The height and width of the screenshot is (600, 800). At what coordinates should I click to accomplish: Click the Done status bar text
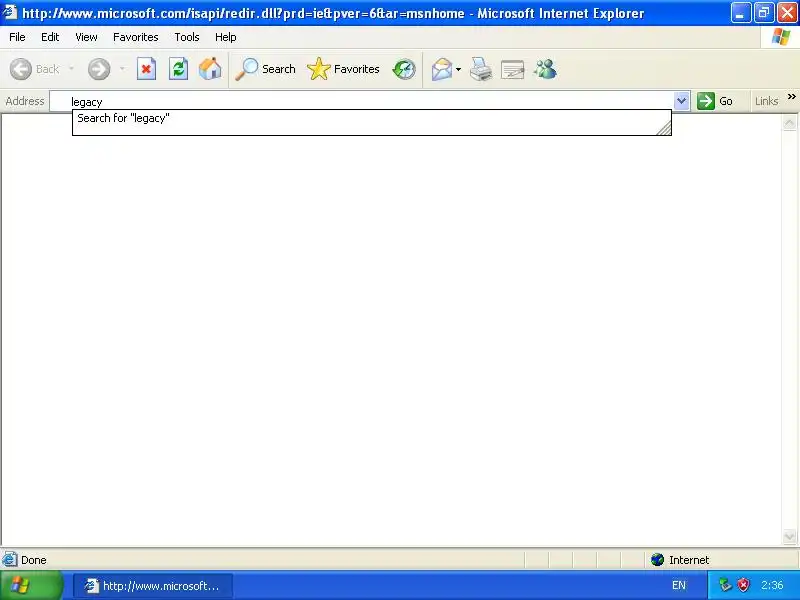pos(34,560)
